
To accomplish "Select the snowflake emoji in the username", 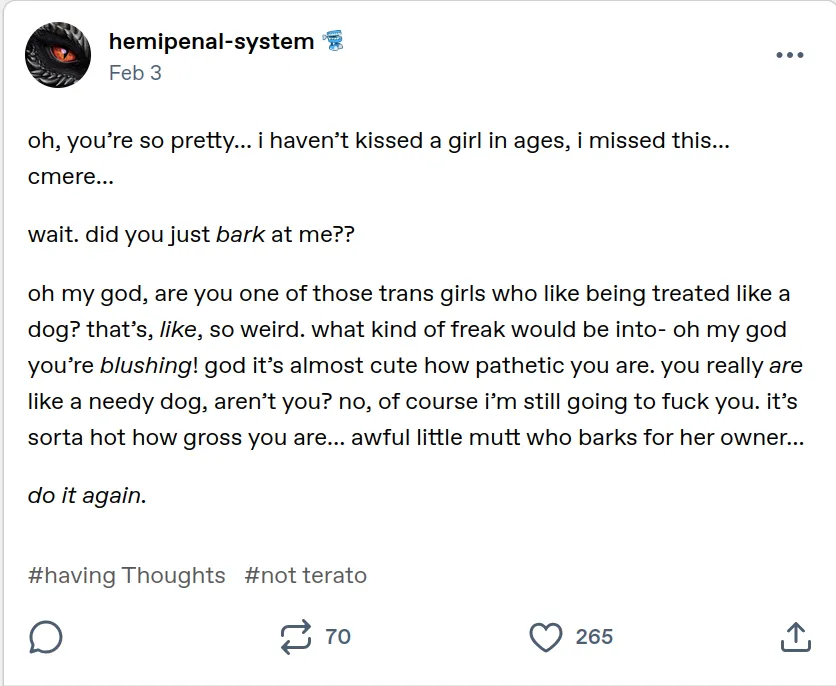I will [x=336, y=42].
